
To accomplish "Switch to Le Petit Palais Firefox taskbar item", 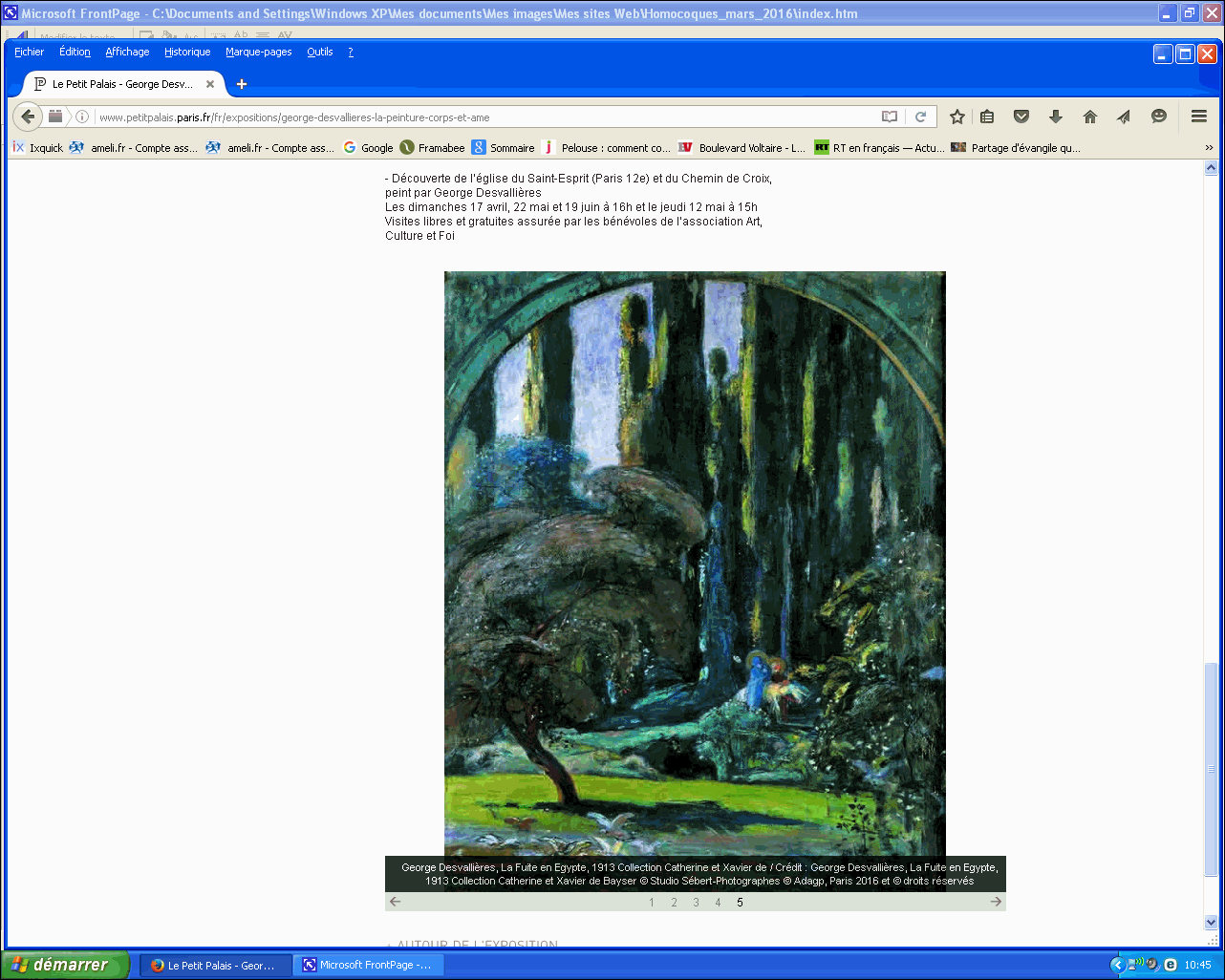I will (x=215, y=965).
